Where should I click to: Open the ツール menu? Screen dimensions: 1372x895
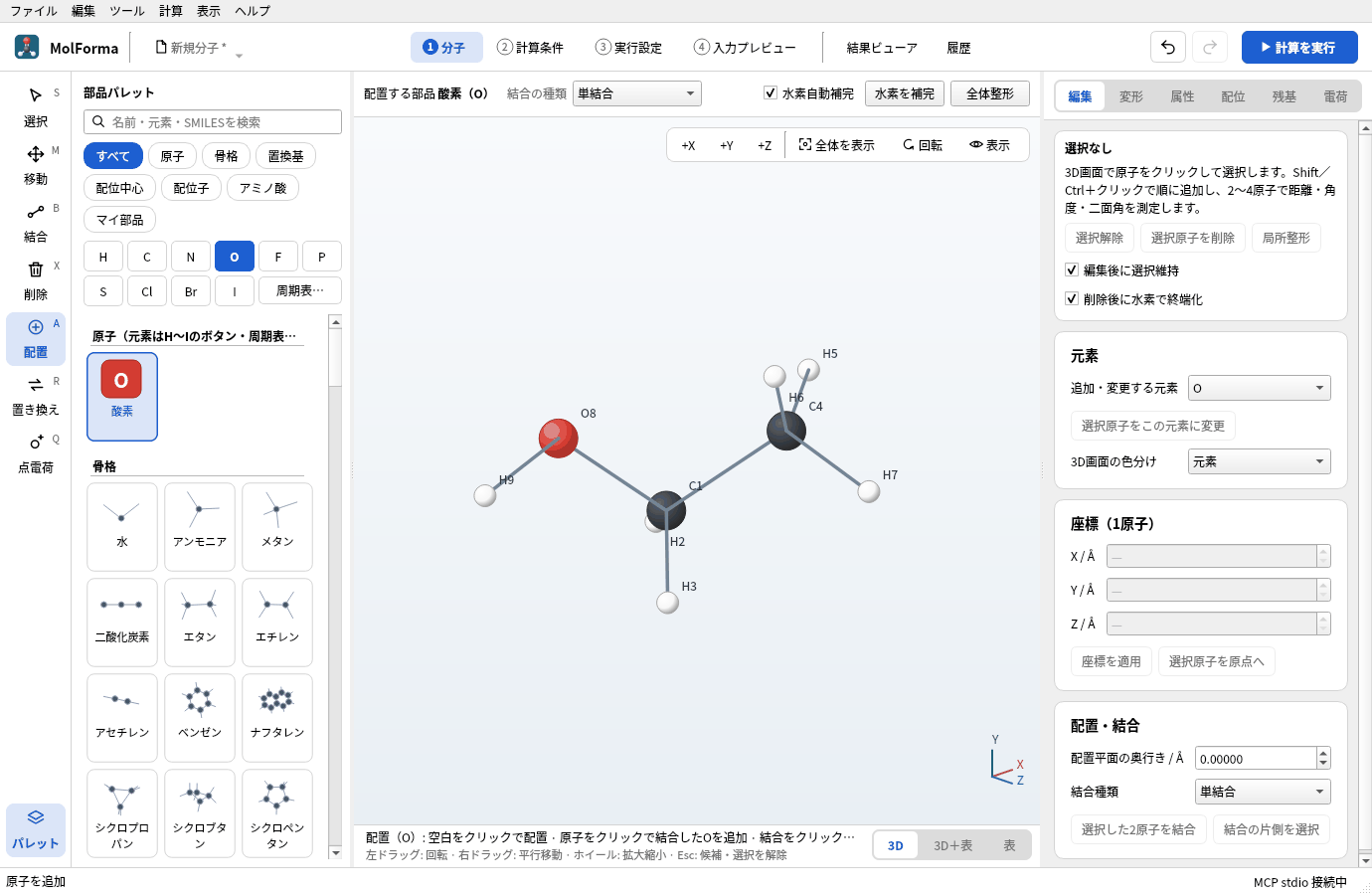click(126, 11)
